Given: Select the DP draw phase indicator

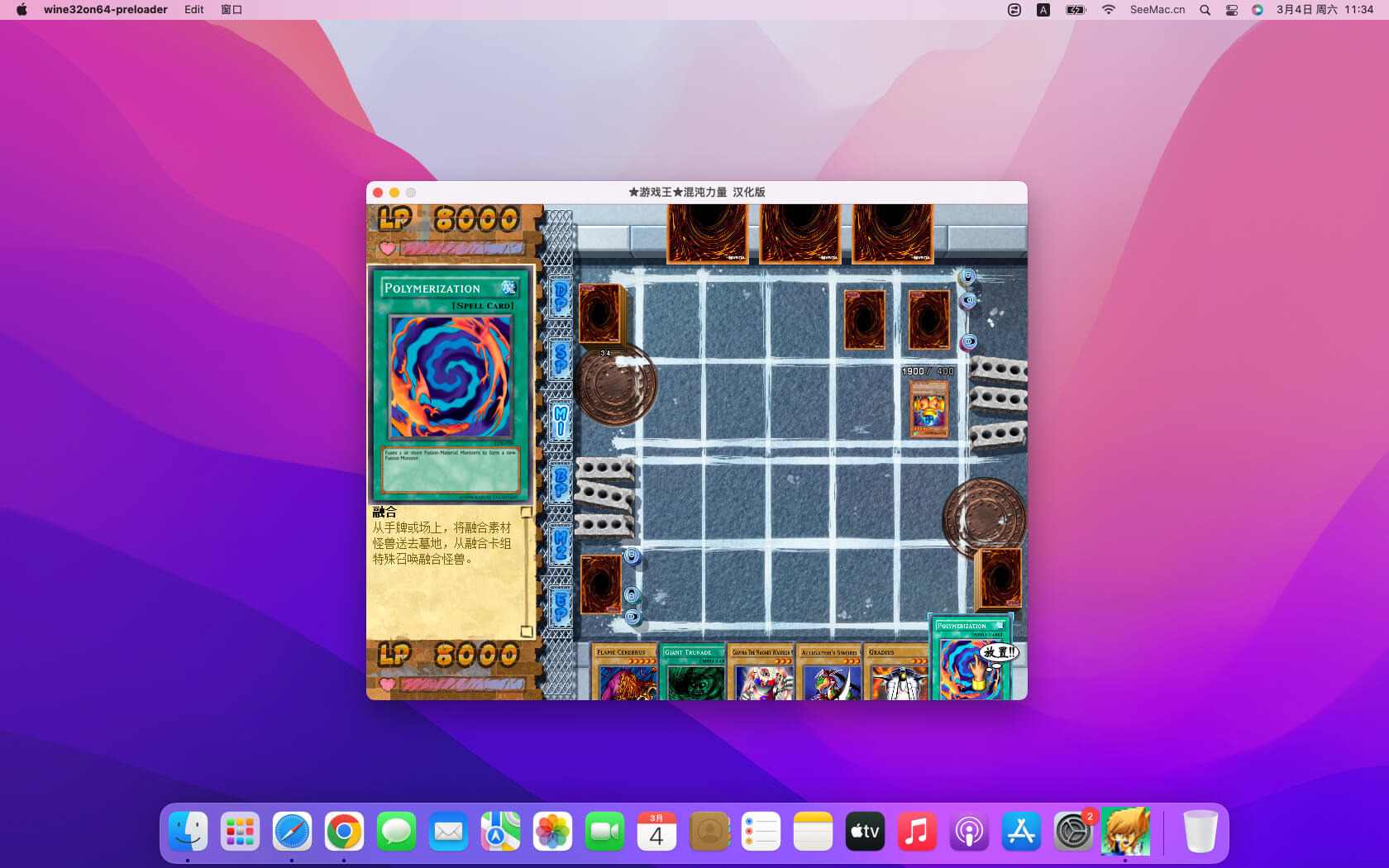Looking at the screenshot, I should click(x=561, y=297).
